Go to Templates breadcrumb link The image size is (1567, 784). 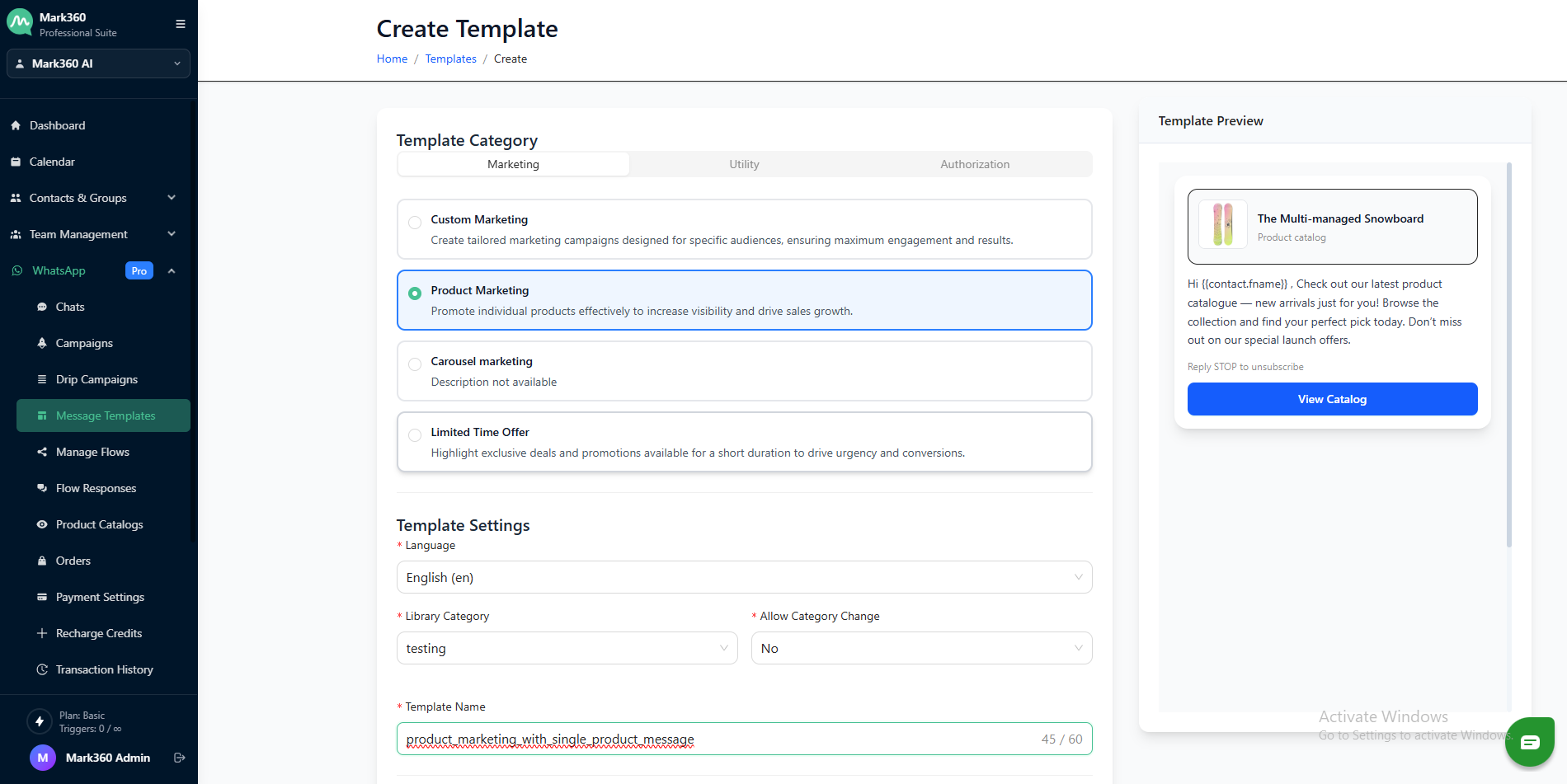click(x=450, y=59)
